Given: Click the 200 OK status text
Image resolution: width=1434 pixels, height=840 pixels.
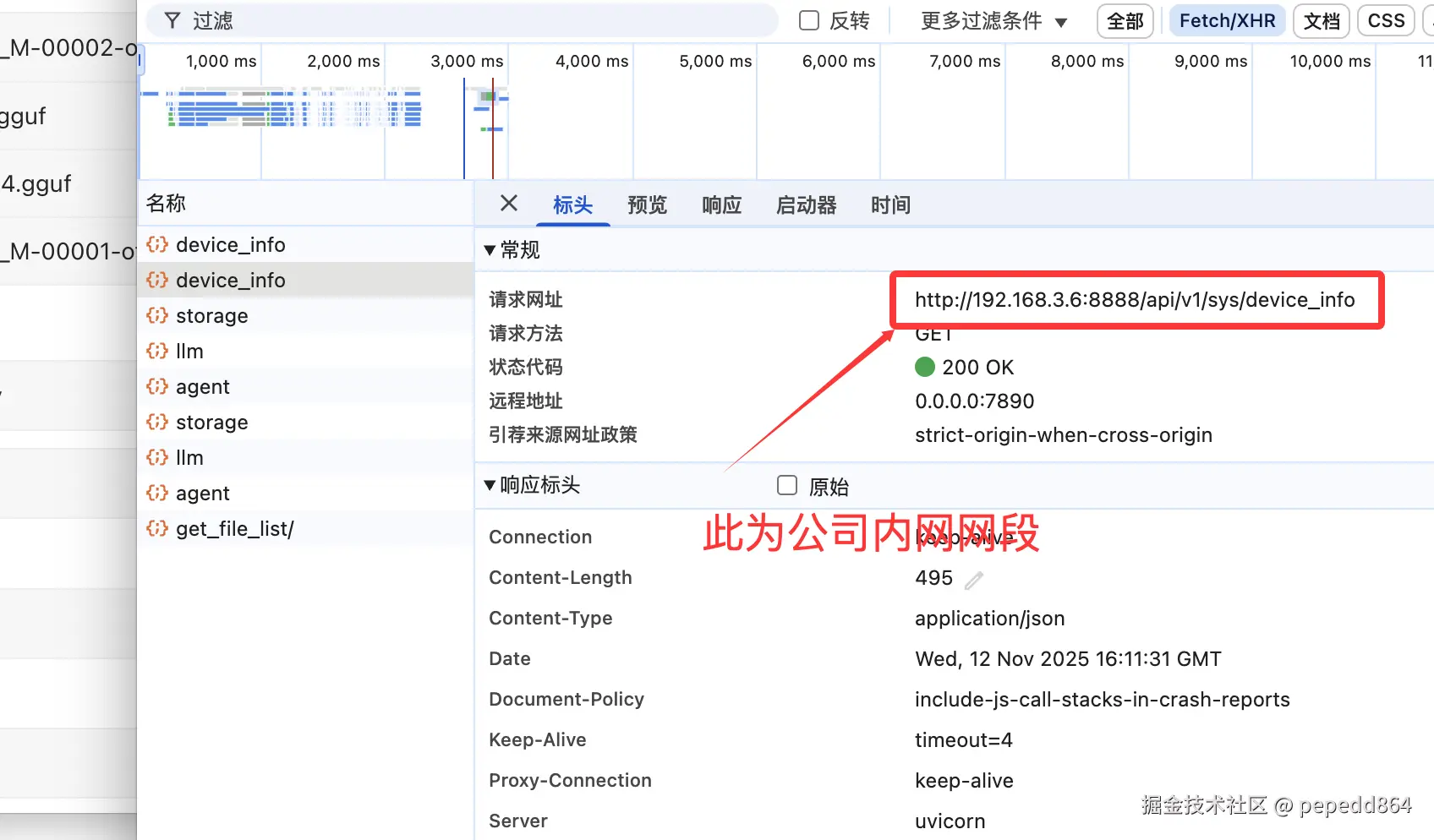Looking at the screenshot, I should [x=978, y=368].
